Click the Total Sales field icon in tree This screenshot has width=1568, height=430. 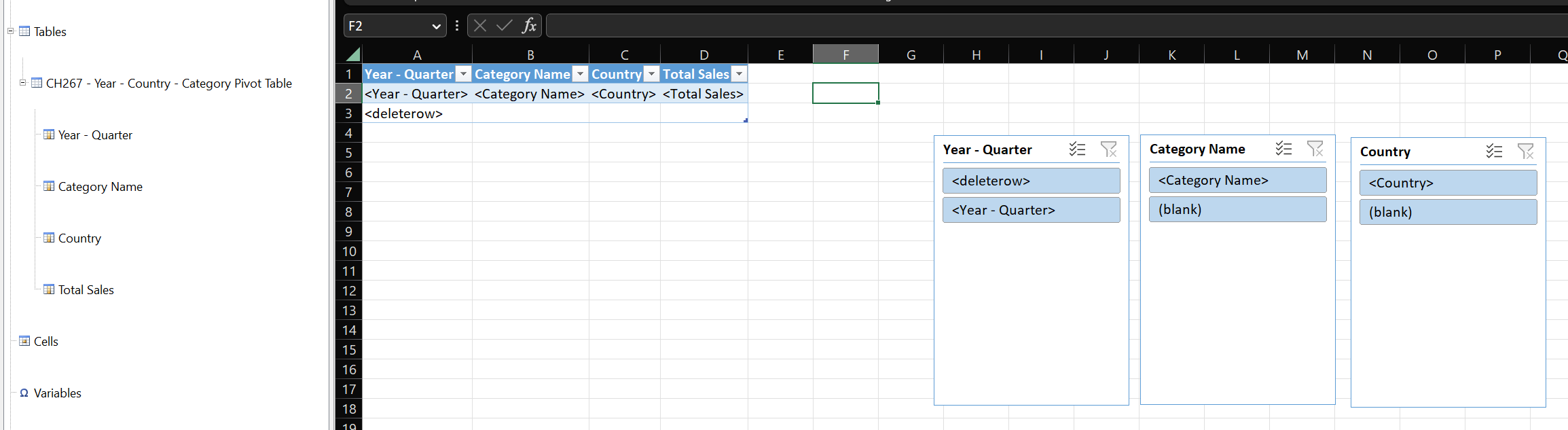pyautogui.click(x=49, y=289)
